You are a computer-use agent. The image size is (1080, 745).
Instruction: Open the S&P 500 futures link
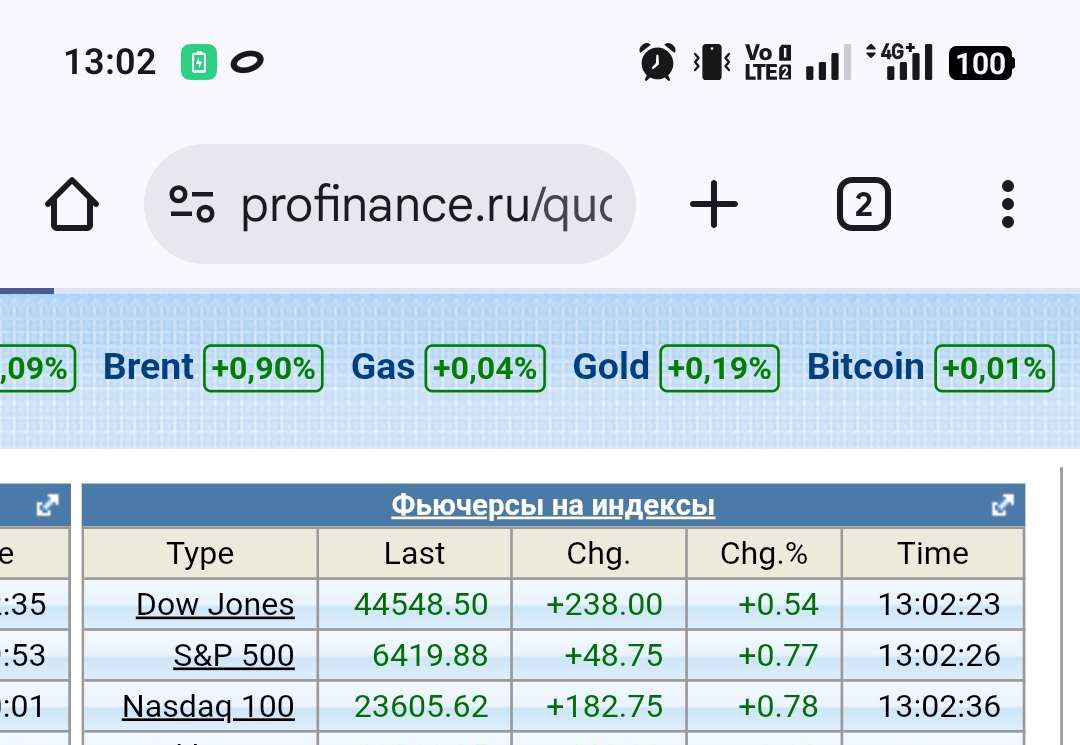tap(234, 656)
